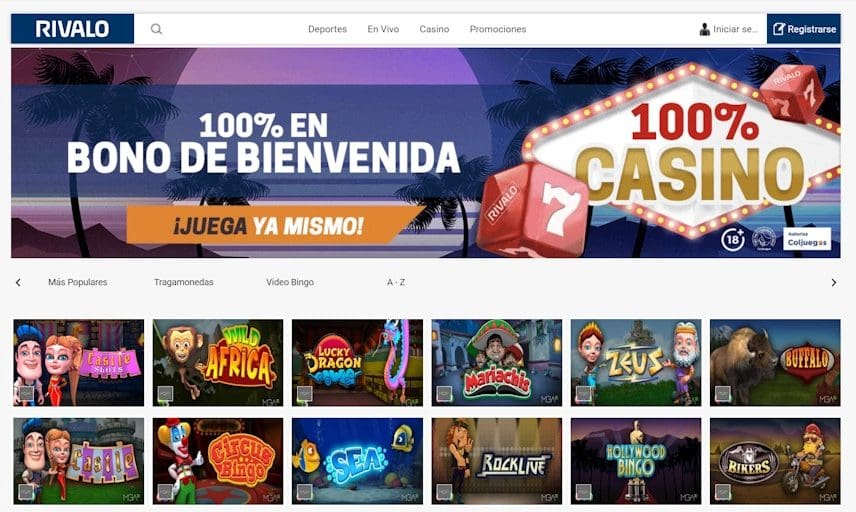Open the Wild Africa game thumbnail

218,362
